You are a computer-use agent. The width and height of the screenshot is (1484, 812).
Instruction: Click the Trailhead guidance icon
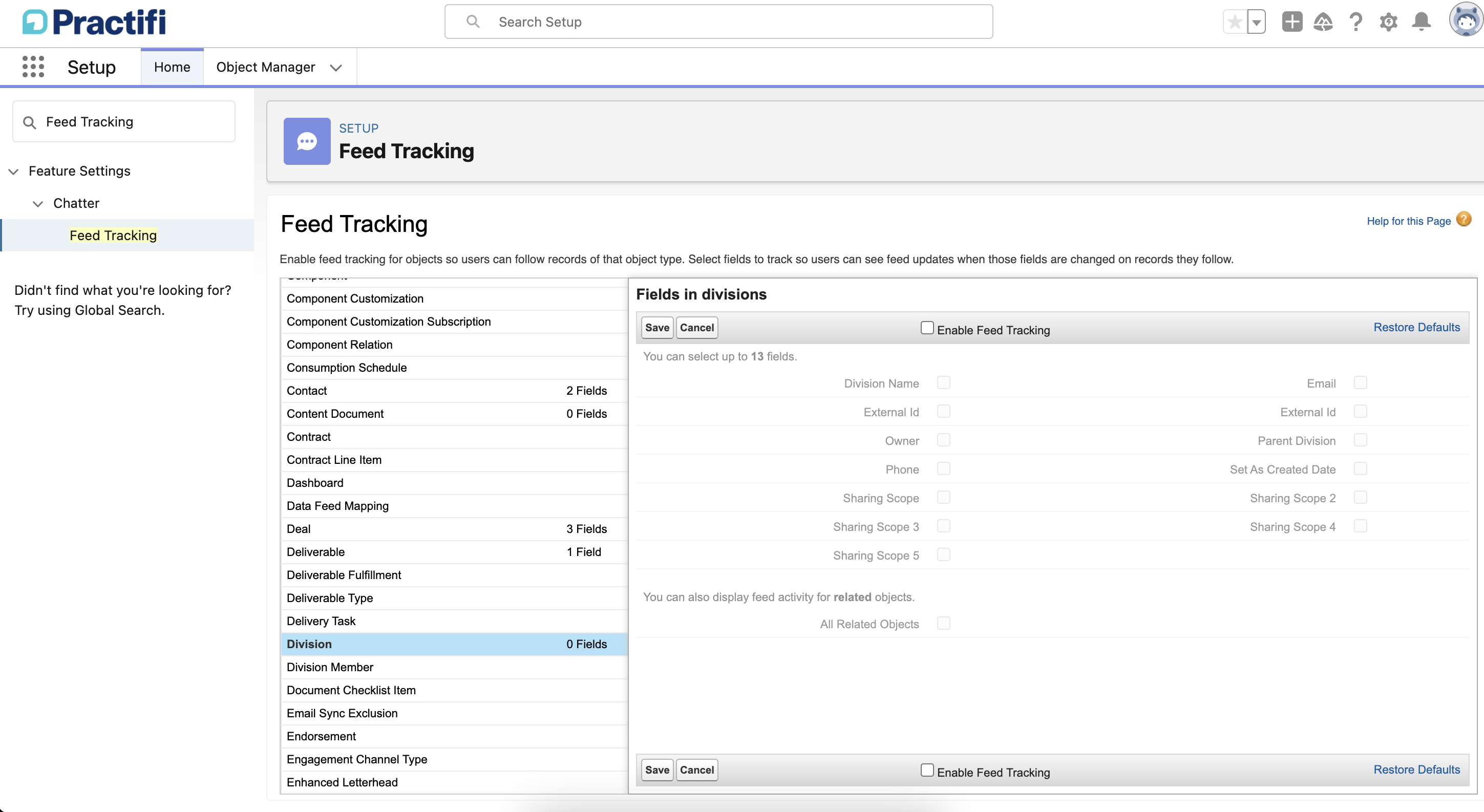point(1323,22)
